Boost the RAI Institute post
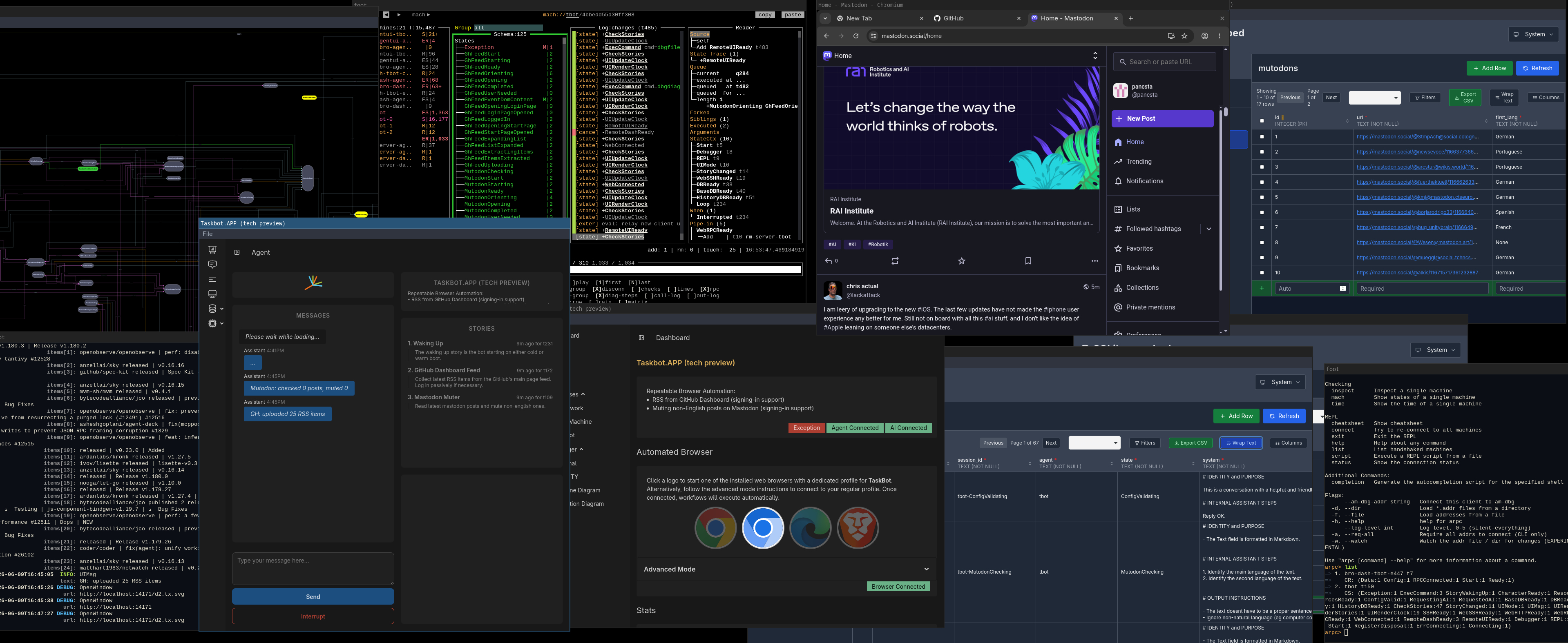This screenshot has height=643, width=1568. [895, 261]
